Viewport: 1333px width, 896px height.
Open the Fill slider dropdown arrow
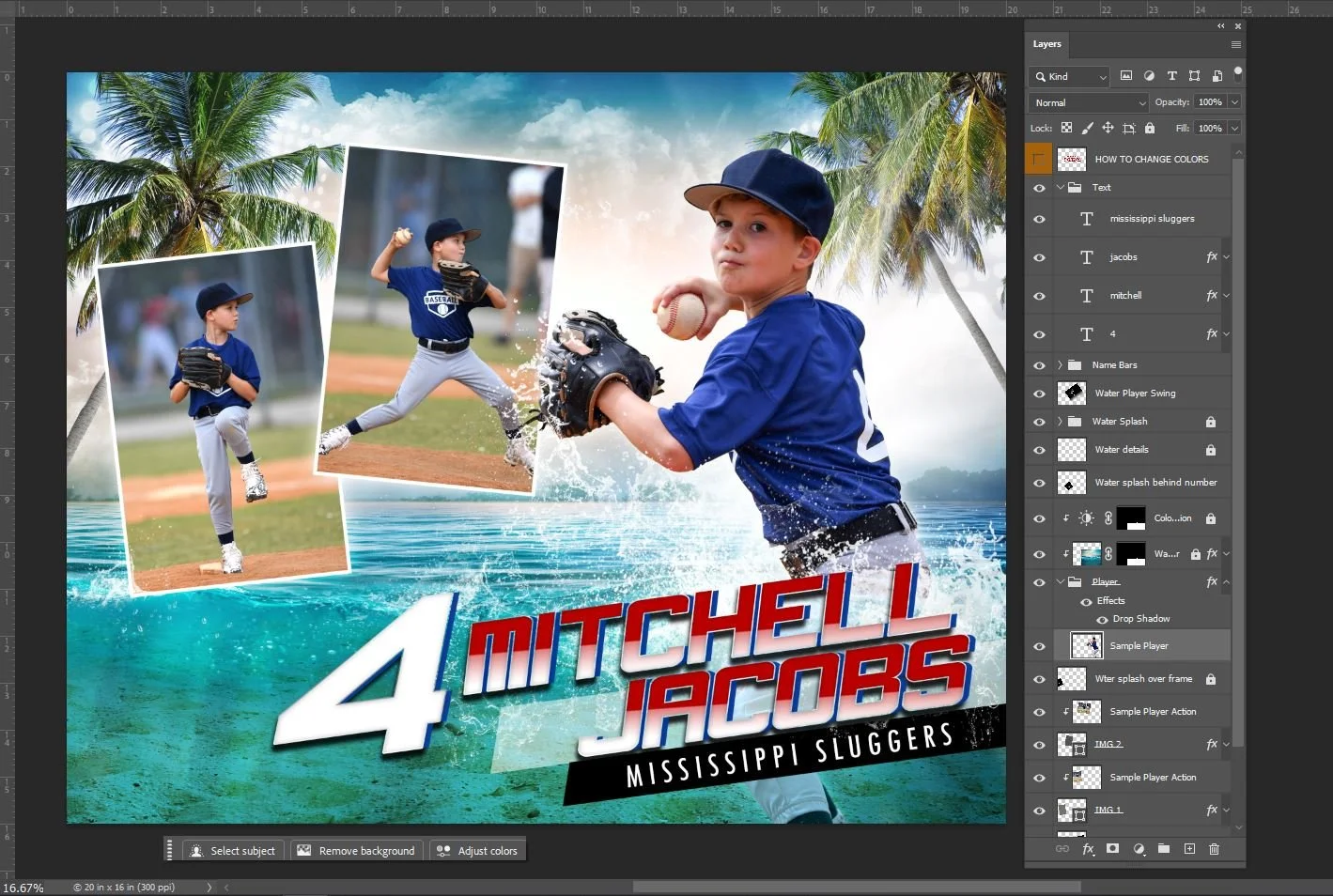tap(1234, 128)
